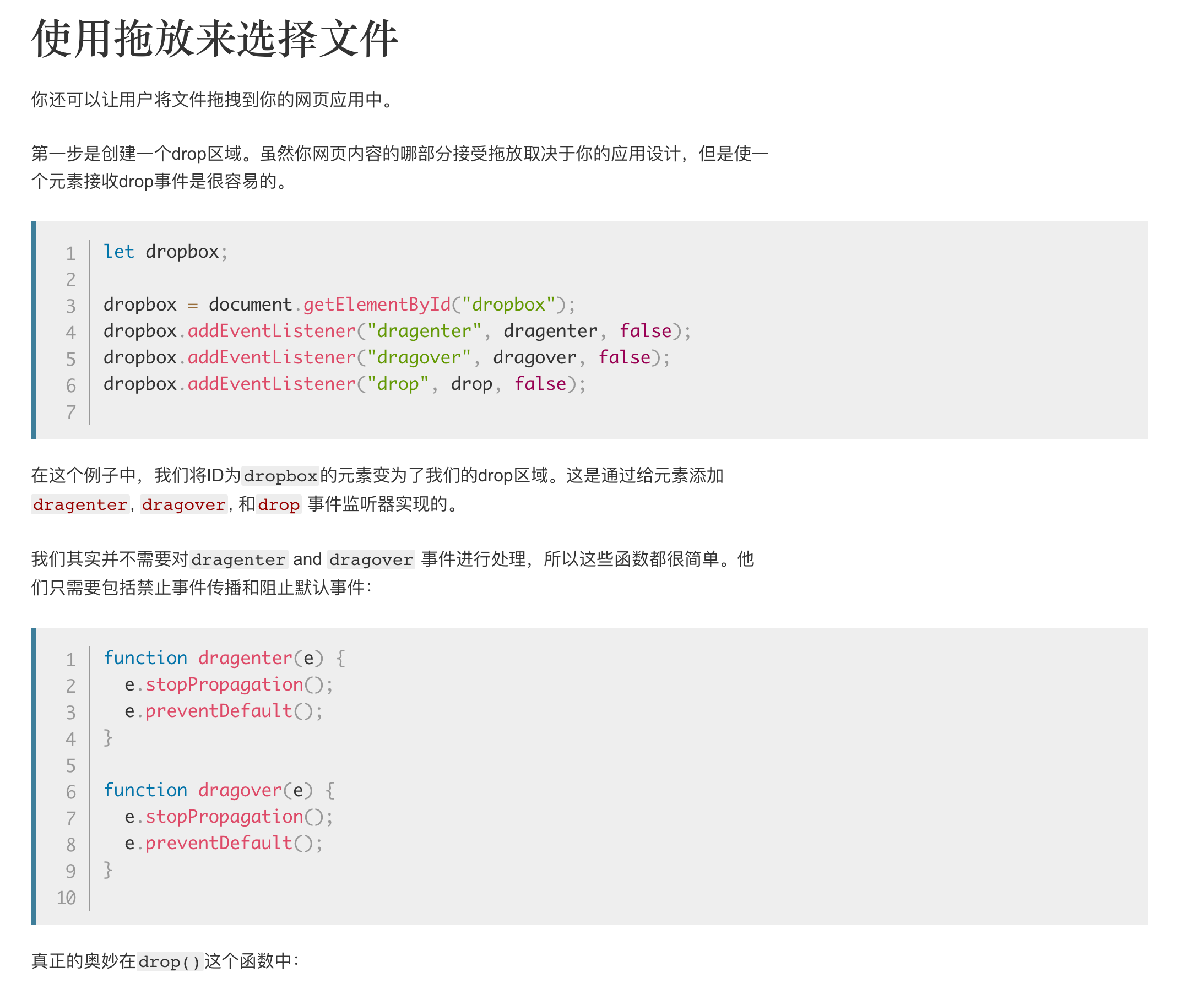Click the "dragenter" string in line 4
The height and width of the screenshot is (989, 1204).
tap(424, 331)
